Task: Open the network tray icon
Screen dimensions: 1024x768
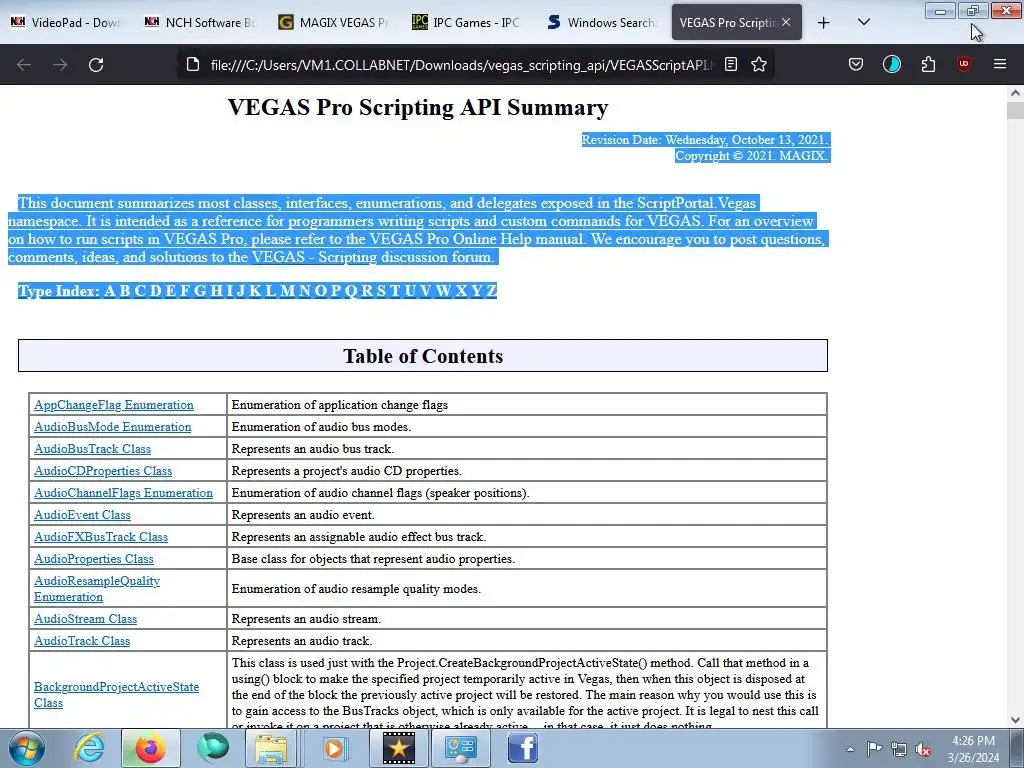Action: tap(899, 749)
